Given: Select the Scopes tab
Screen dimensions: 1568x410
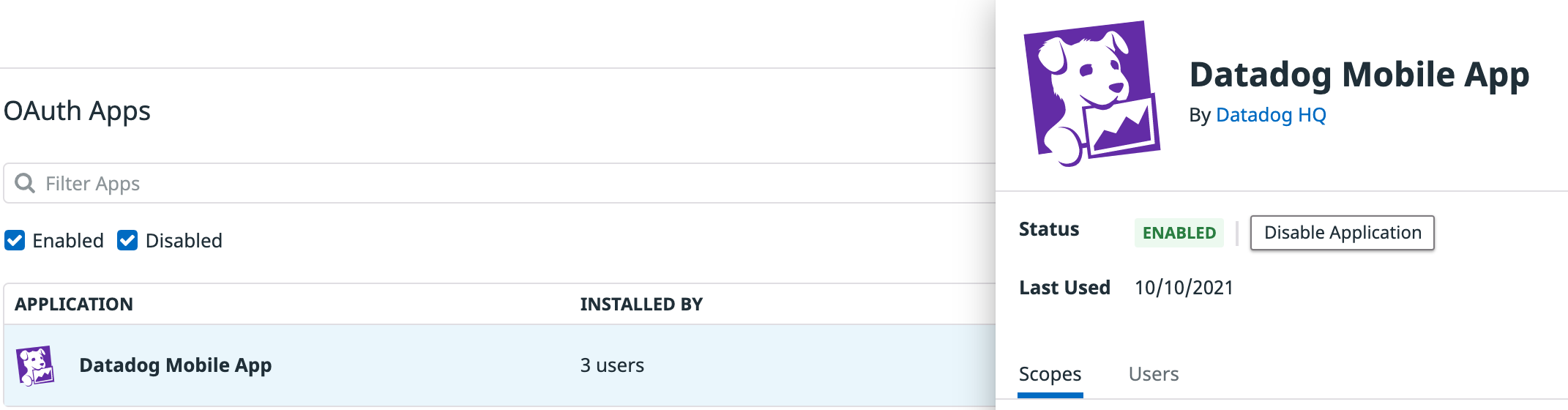Looking at the screenshot, I should click(x=1050, y=374).
